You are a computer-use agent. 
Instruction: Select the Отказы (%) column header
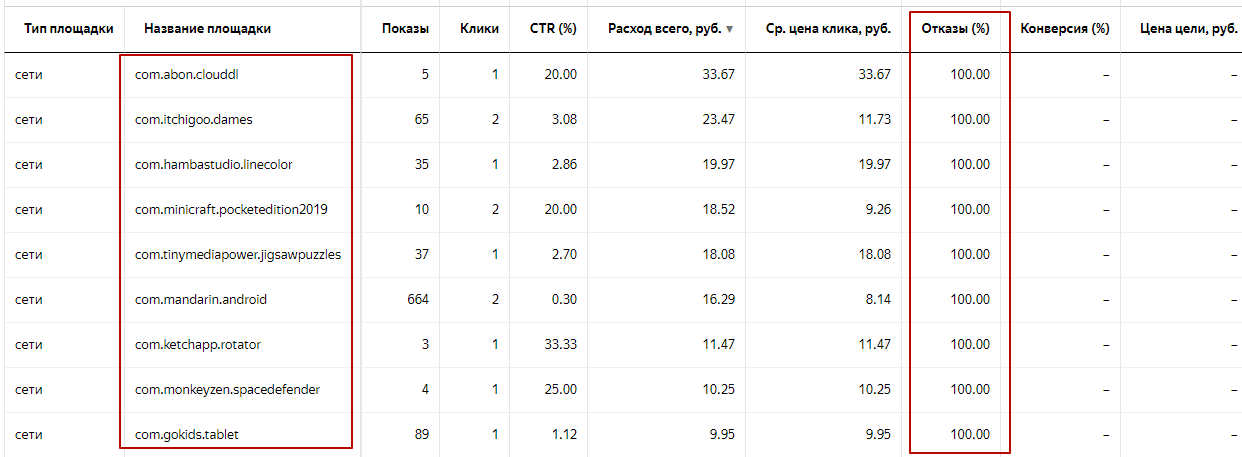pos(954,29)
